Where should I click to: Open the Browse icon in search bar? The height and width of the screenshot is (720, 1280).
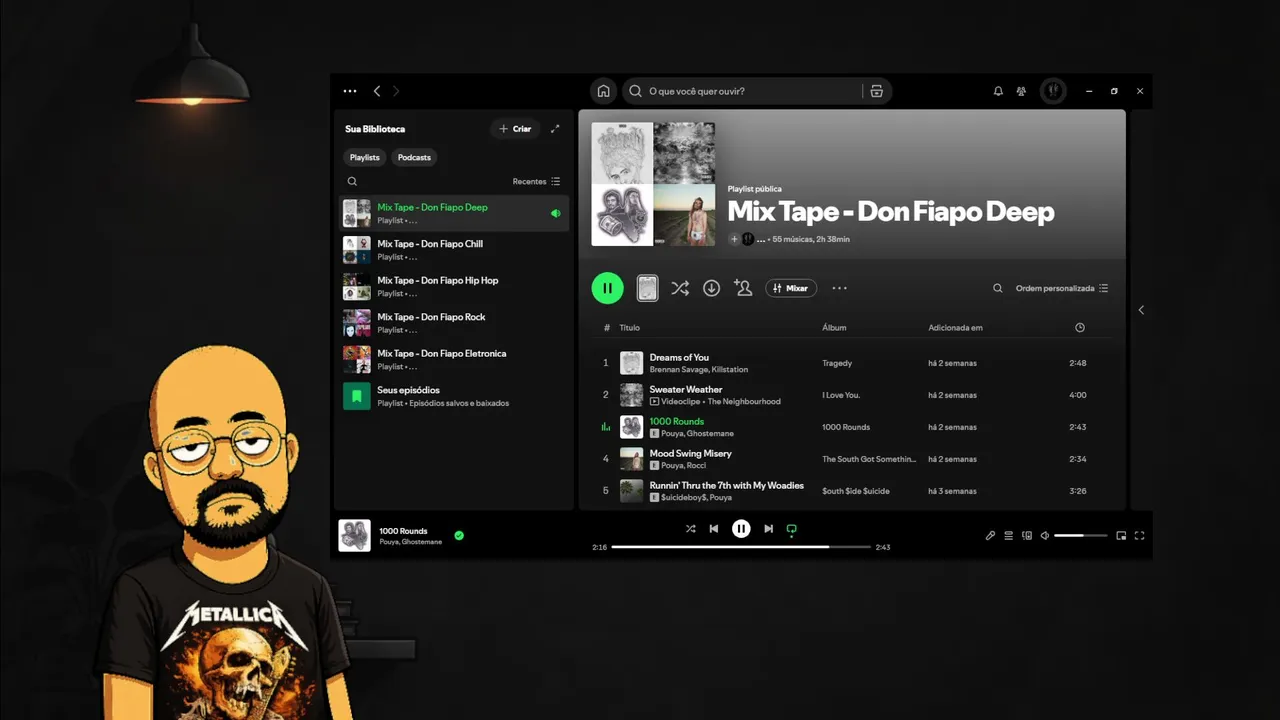[877, 91]
